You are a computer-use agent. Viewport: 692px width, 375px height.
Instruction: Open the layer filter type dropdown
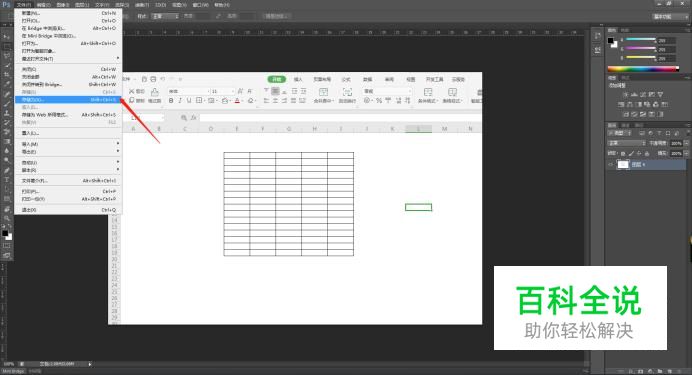click(621, 133)
